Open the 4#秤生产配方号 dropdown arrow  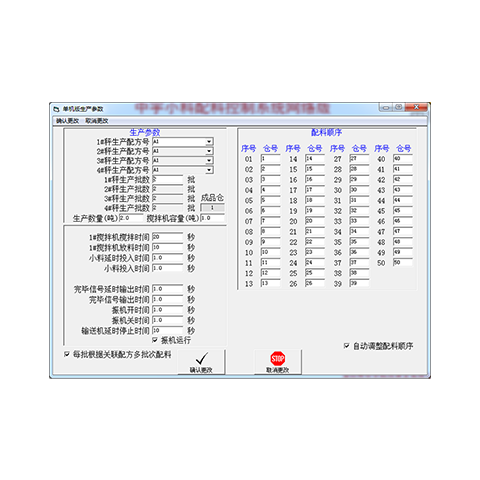209,170
